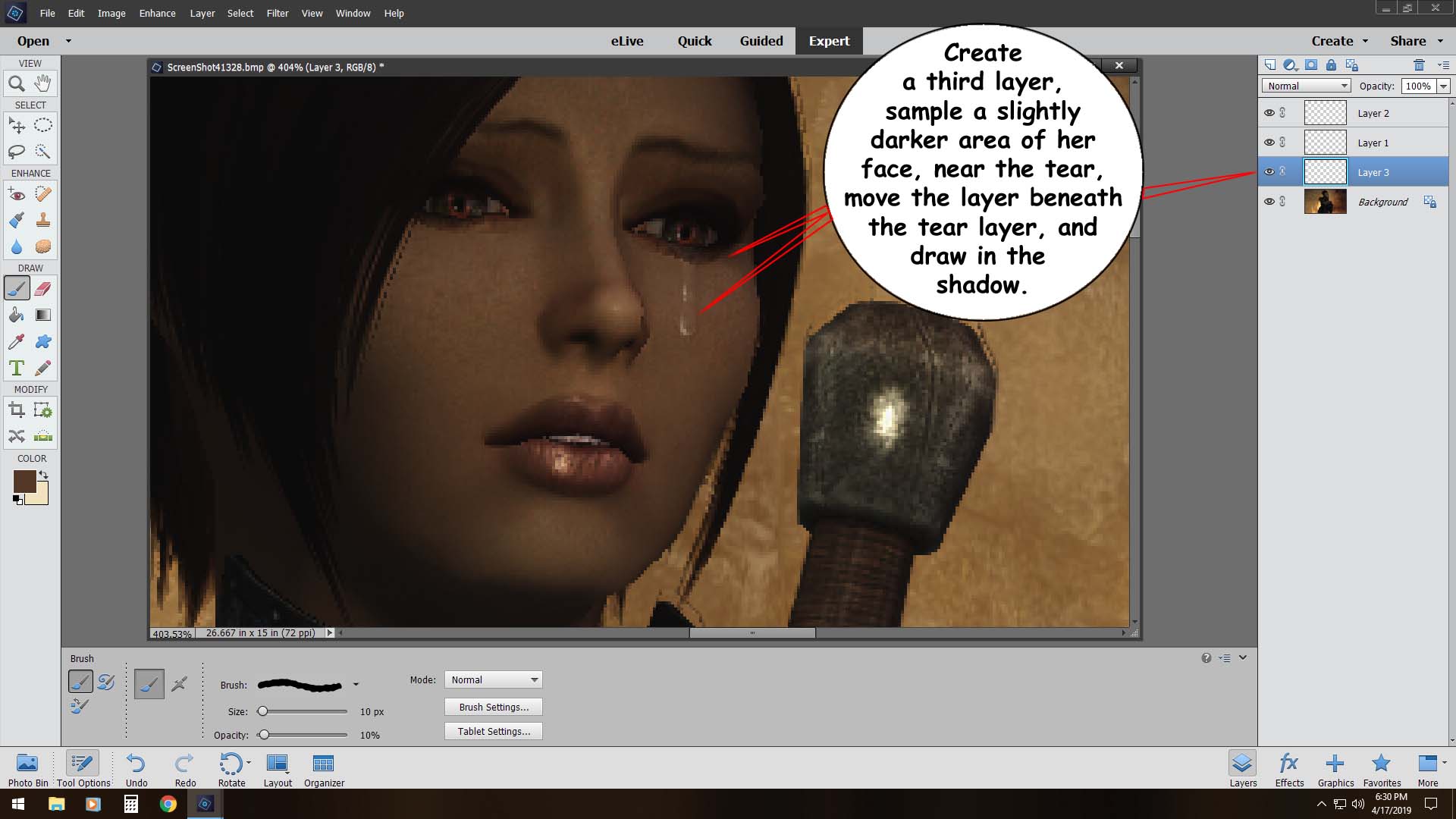1456x819 pixels.
Task: Select the Crop tool
Action: pos(17,410)
